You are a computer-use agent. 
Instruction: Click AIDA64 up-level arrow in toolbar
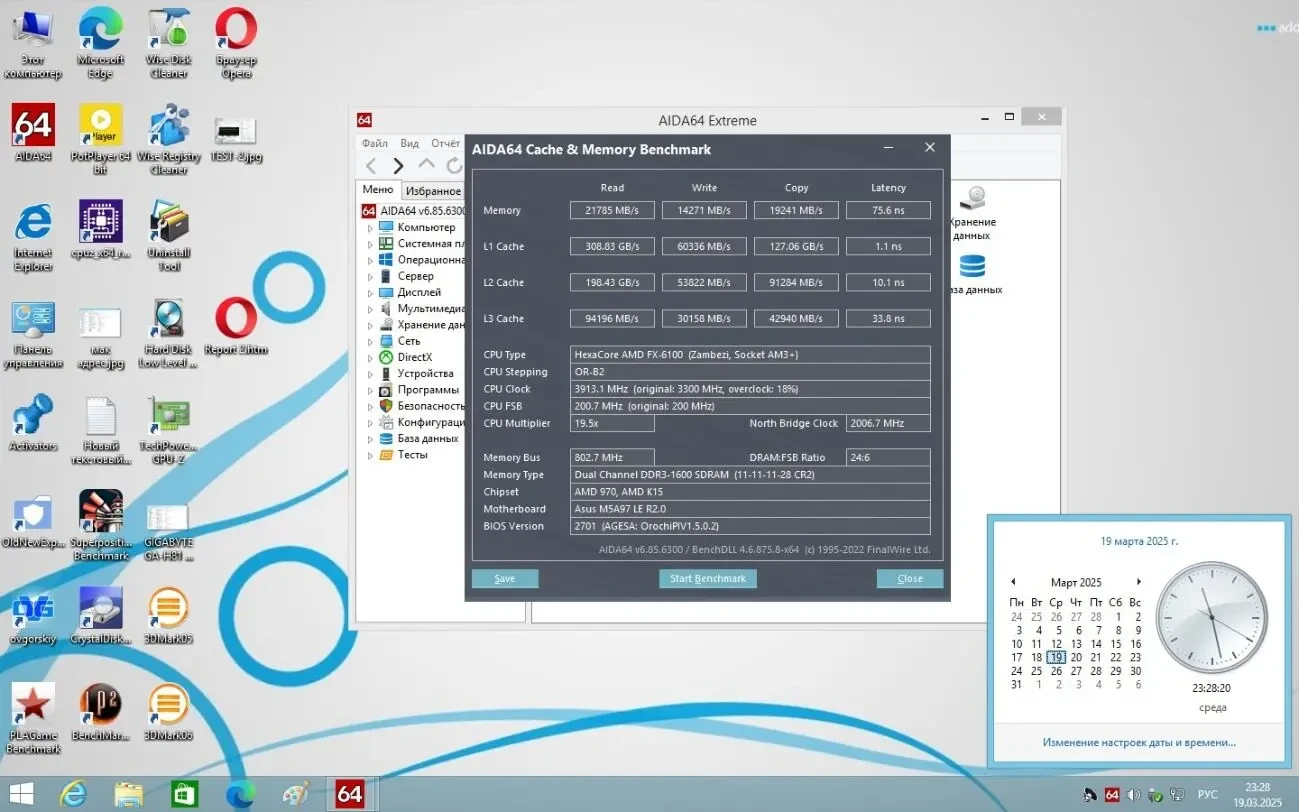pos(426,165)
